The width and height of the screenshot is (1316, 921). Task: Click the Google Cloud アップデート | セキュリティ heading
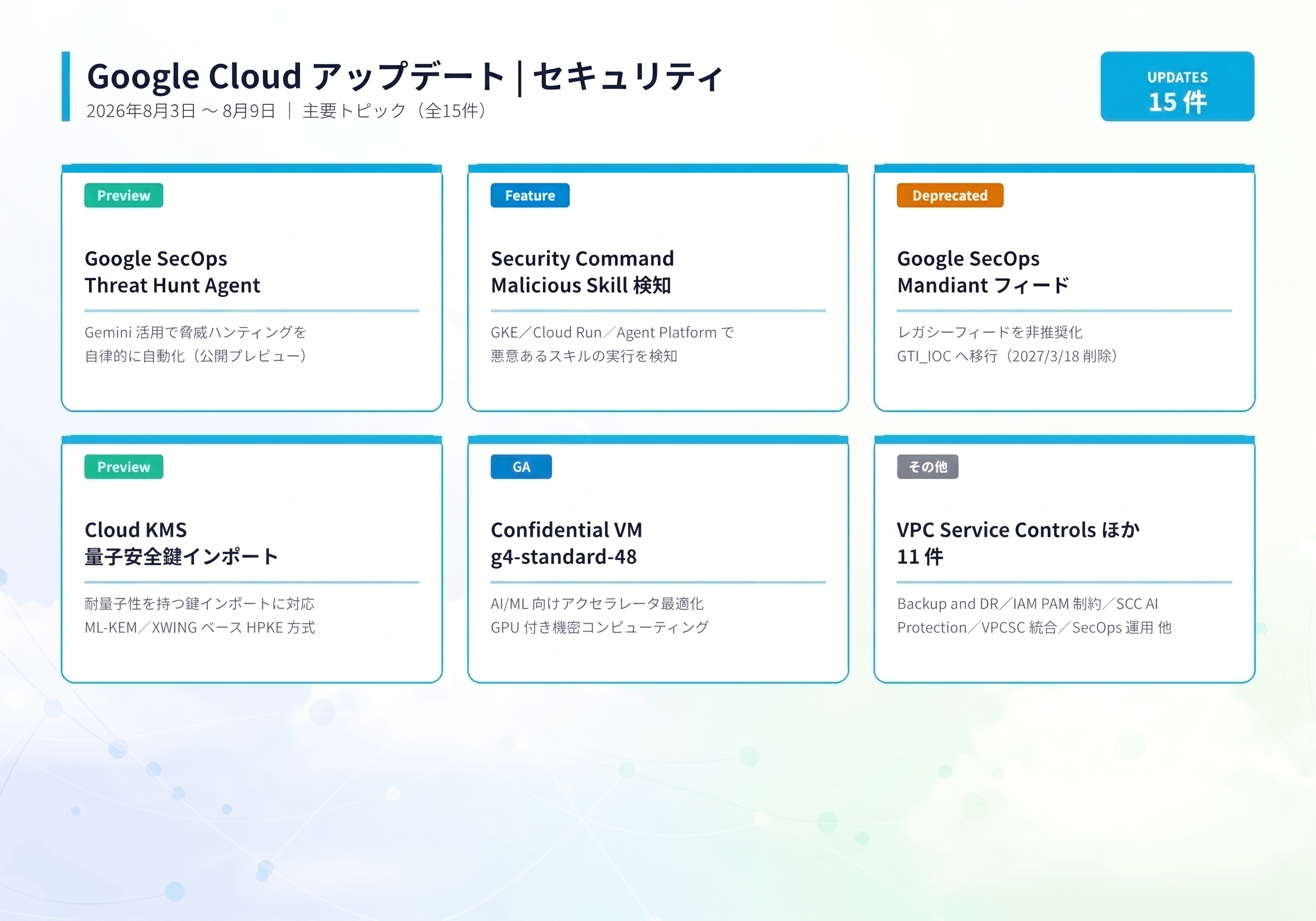(x=405, y=77)
